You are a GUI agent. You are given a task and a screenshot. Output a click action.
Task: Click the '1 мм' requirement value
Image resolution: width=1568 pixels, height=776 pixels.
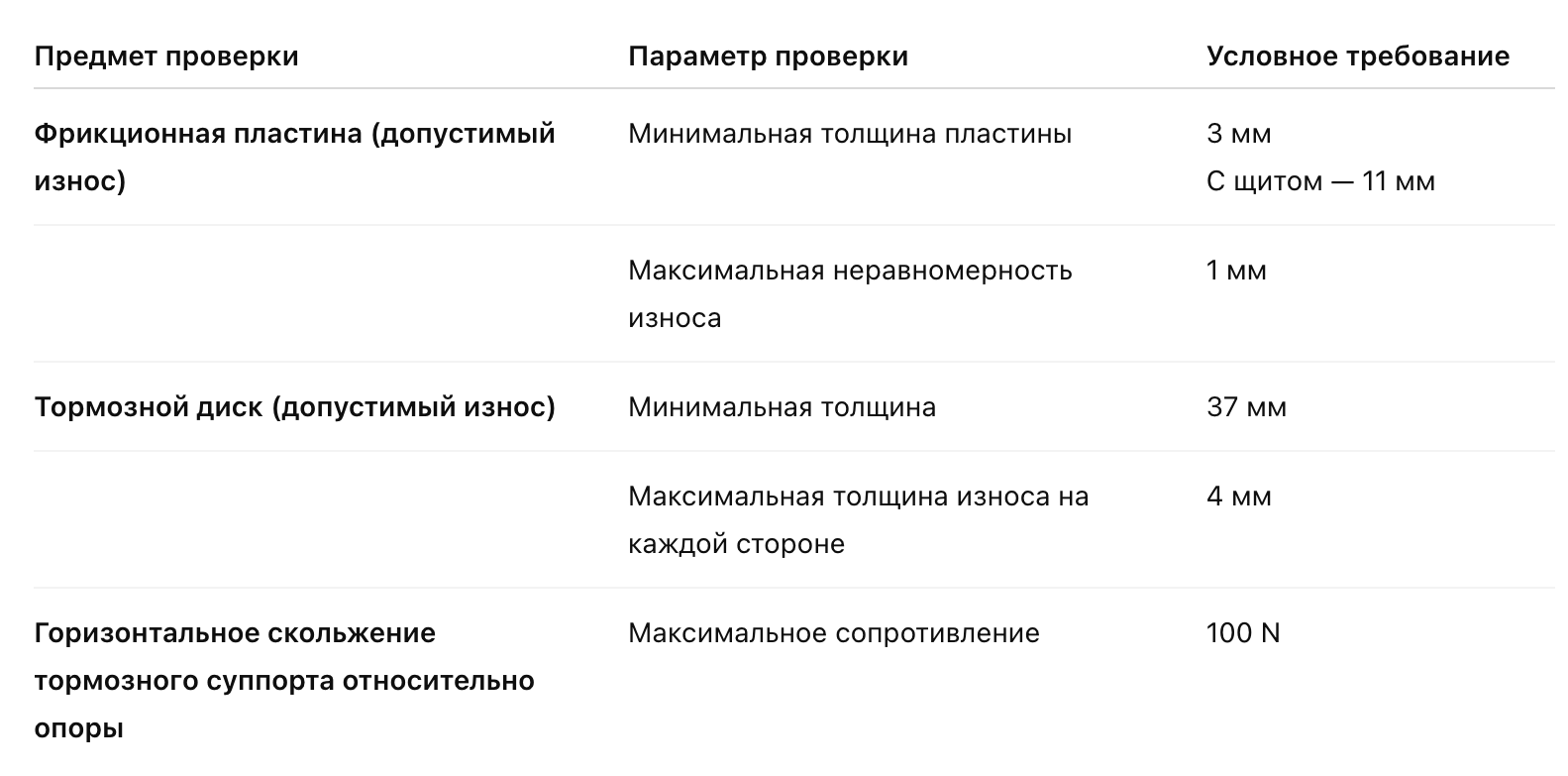pyautogui.click(x=1236, y=271)
